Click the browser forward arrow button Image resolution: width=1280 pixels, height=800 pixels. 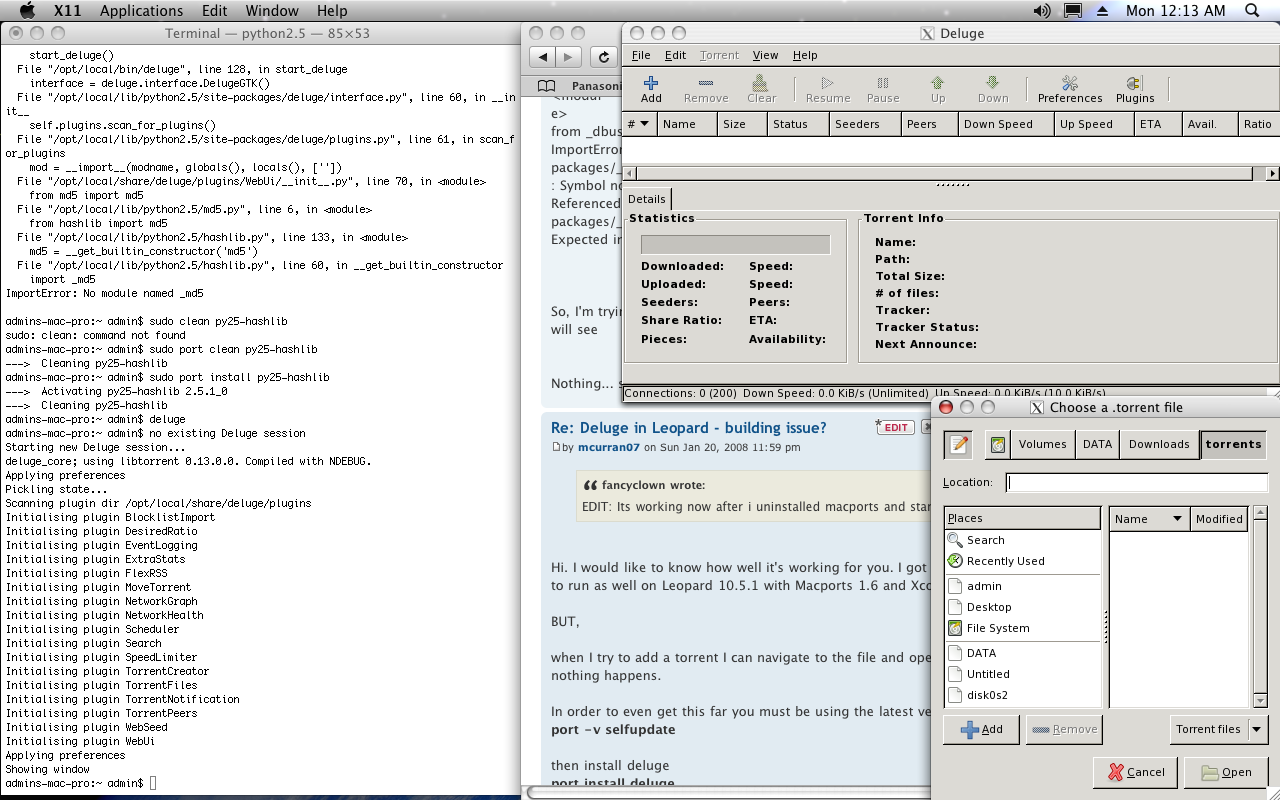pos(568,57)
